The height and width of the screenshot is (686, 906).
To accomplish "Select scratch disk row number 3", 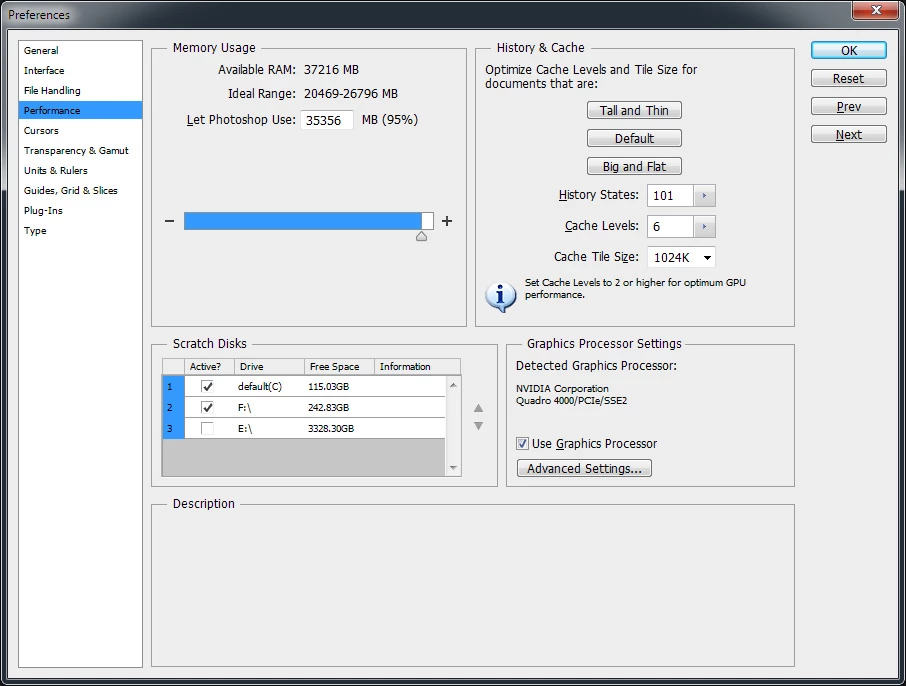I will [x=173, y=428].
